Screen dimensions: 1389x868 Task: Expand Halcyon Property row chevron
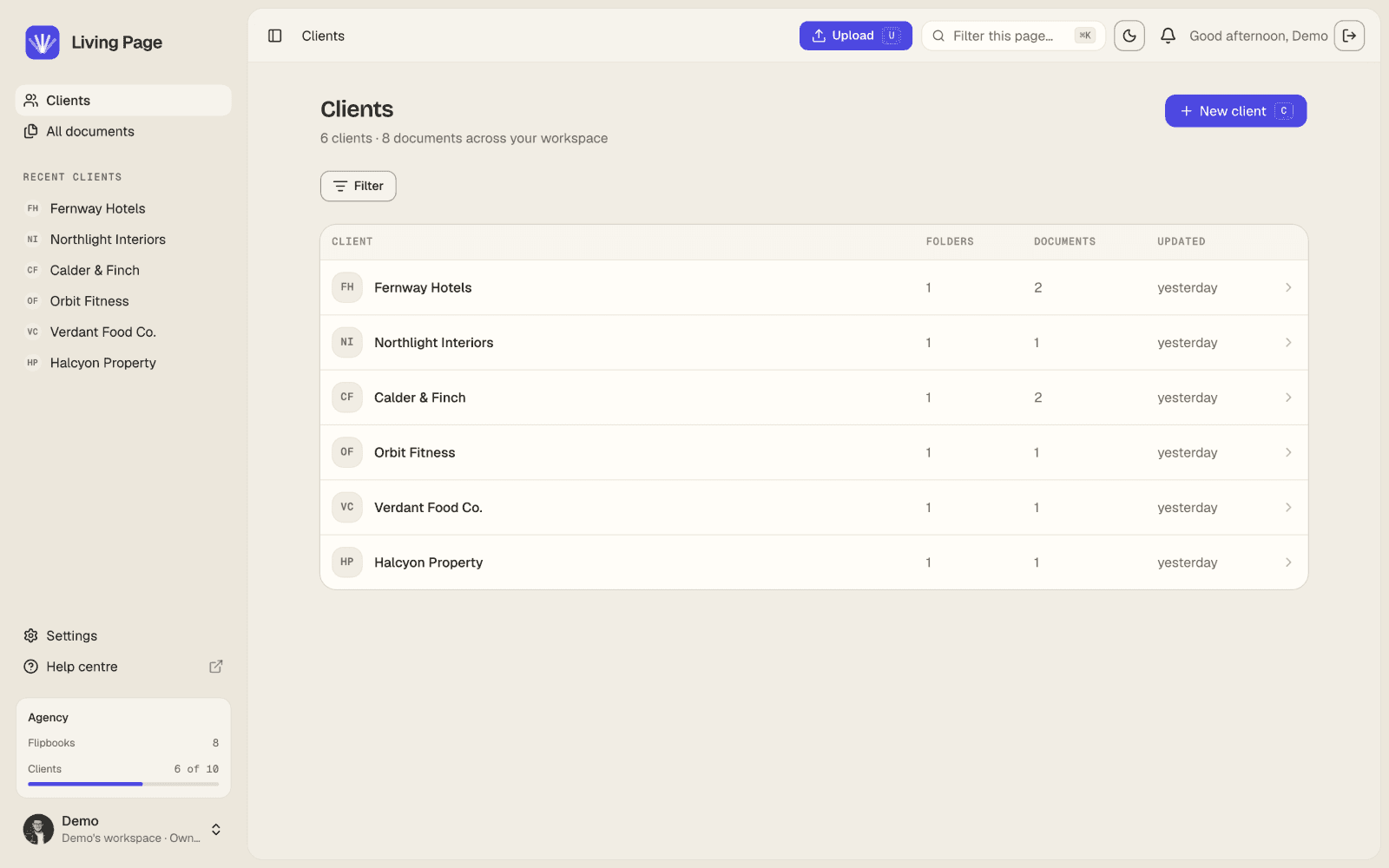(x=1288, y=562)
